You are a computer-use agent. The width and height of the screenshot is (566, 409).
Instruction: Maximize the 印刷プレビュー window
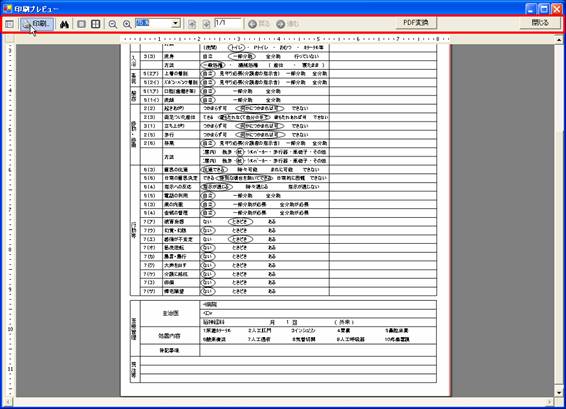[544, 8]
